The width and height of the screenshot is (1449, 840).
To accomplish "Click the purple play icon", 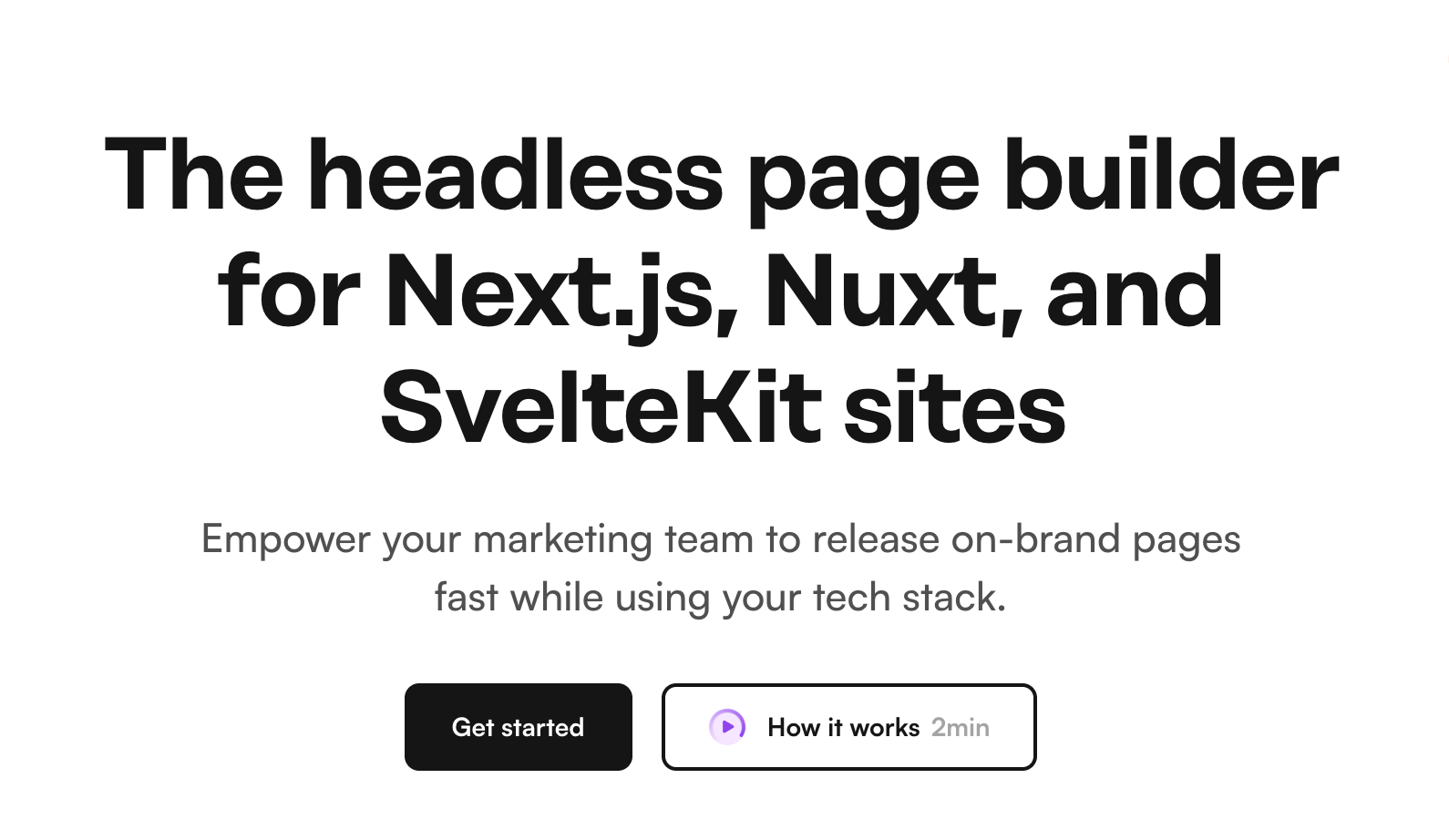I will pos(727,727).
